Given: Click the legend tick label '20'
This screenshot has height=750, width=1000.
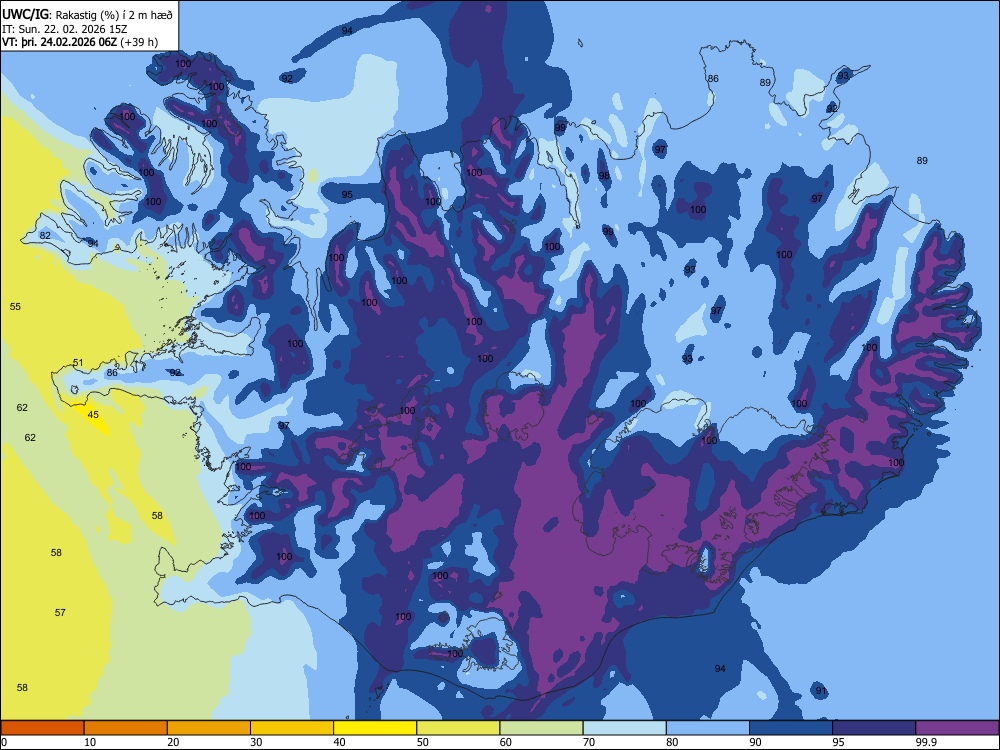Looking at the screenshot, I should [x=173, y=742].
